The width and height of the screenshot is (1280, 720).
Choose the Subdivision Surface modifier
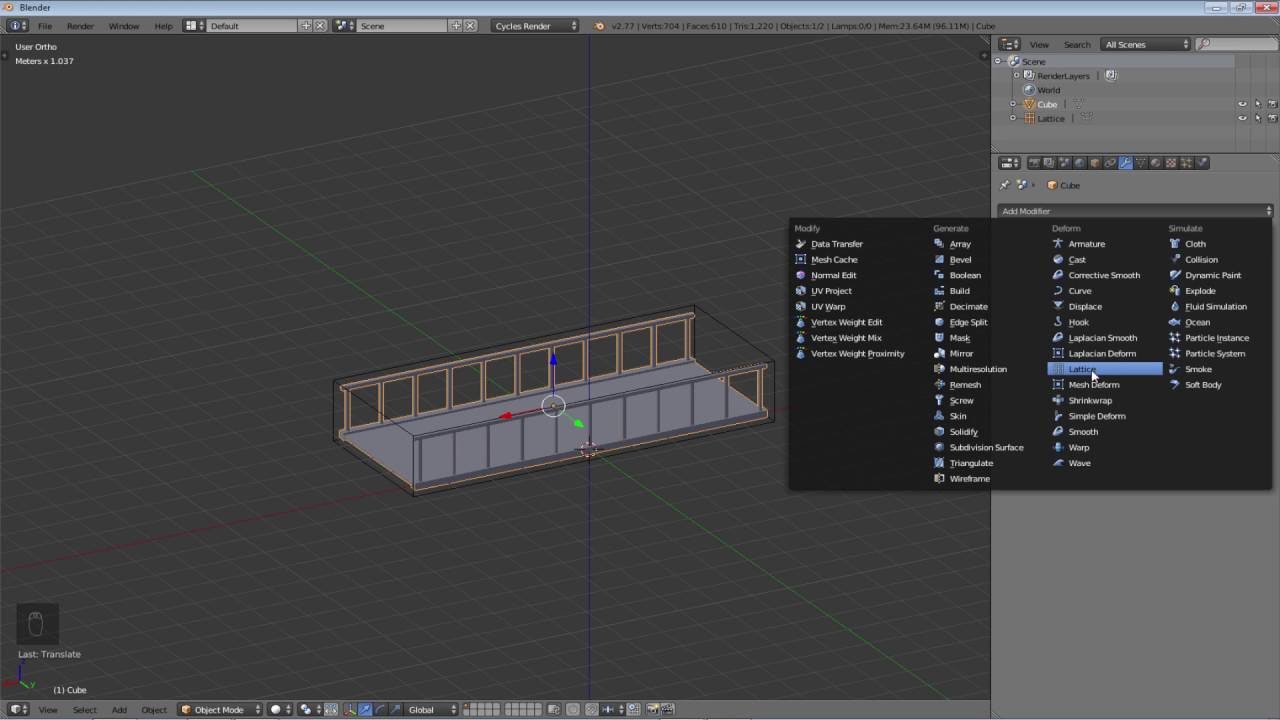(986, 447)
